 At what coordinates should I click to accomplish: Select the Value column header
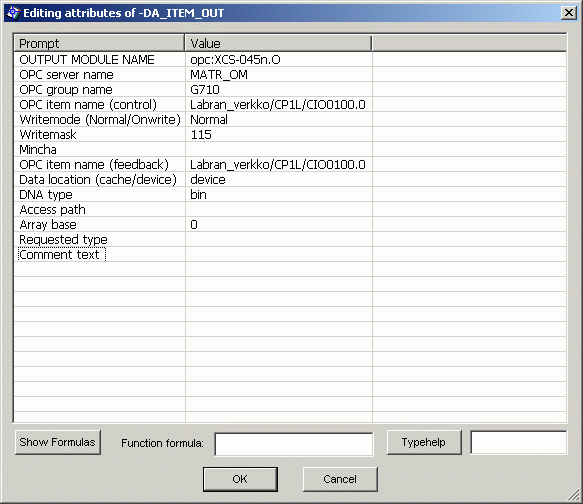(x=278, y=43)
